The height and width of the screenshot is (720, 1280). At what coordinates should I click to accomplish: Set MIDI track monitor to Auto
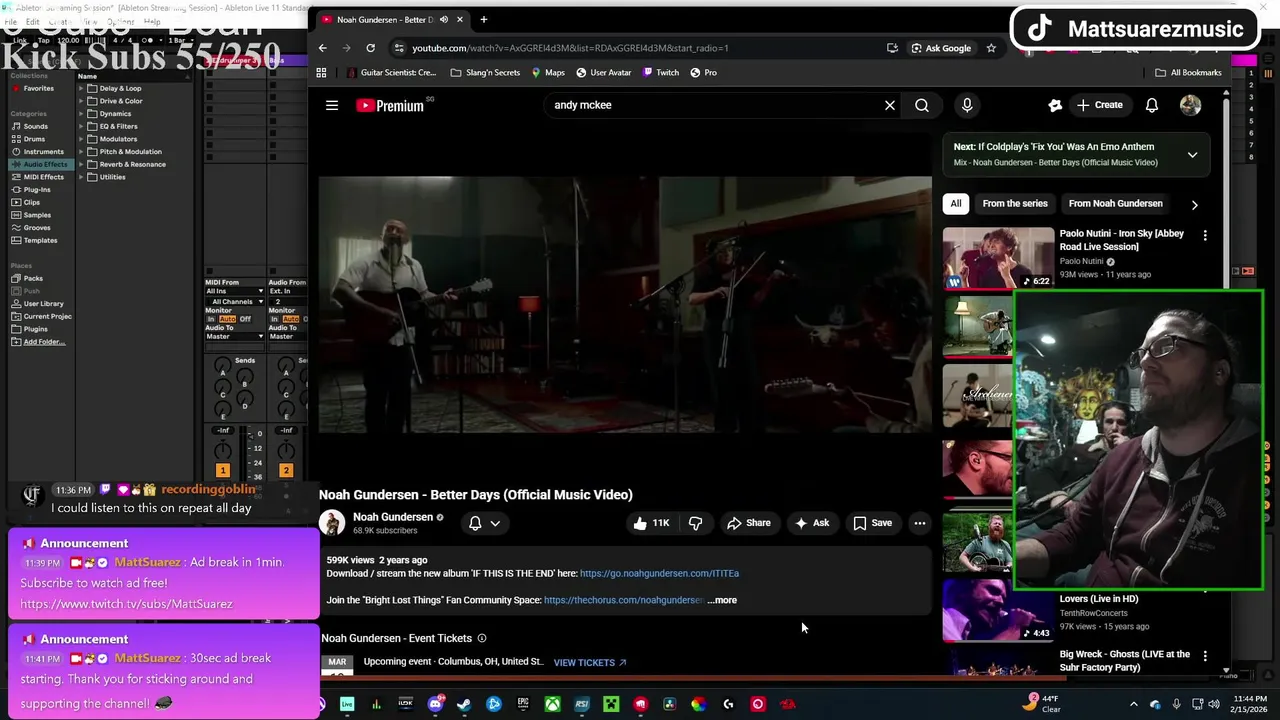(x=228, y=319)
